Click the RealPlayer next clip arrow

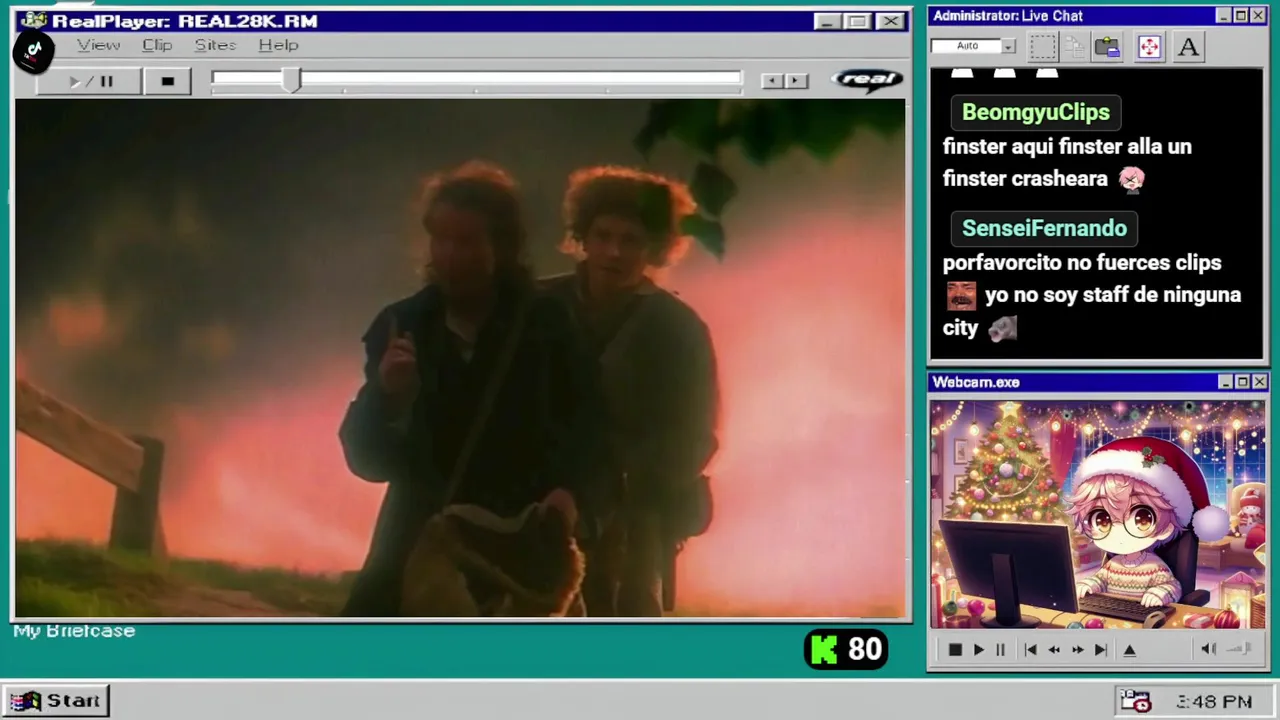tap(796, 81)
